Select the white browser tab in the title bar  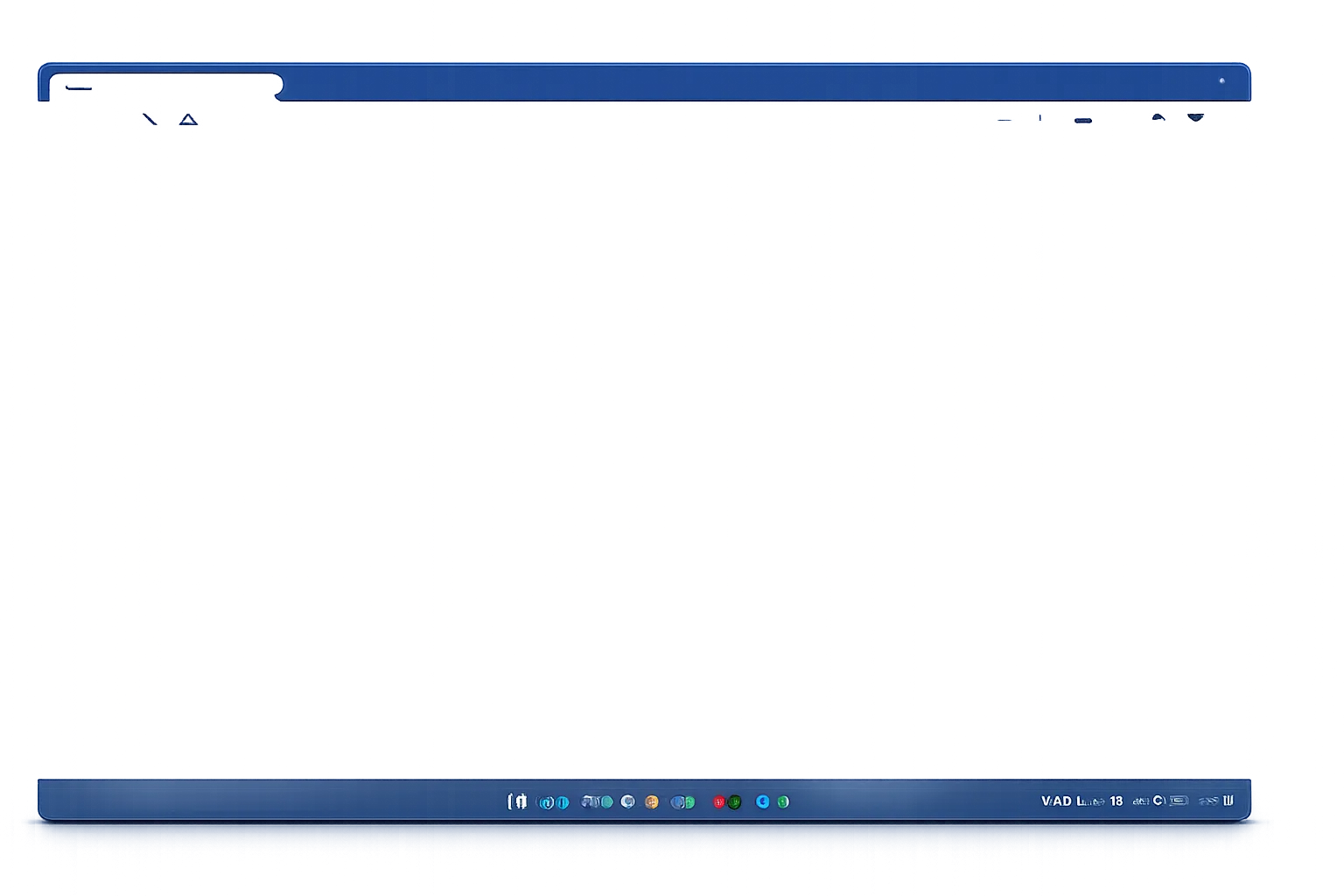pyautogui.click(x=166, y=87)
